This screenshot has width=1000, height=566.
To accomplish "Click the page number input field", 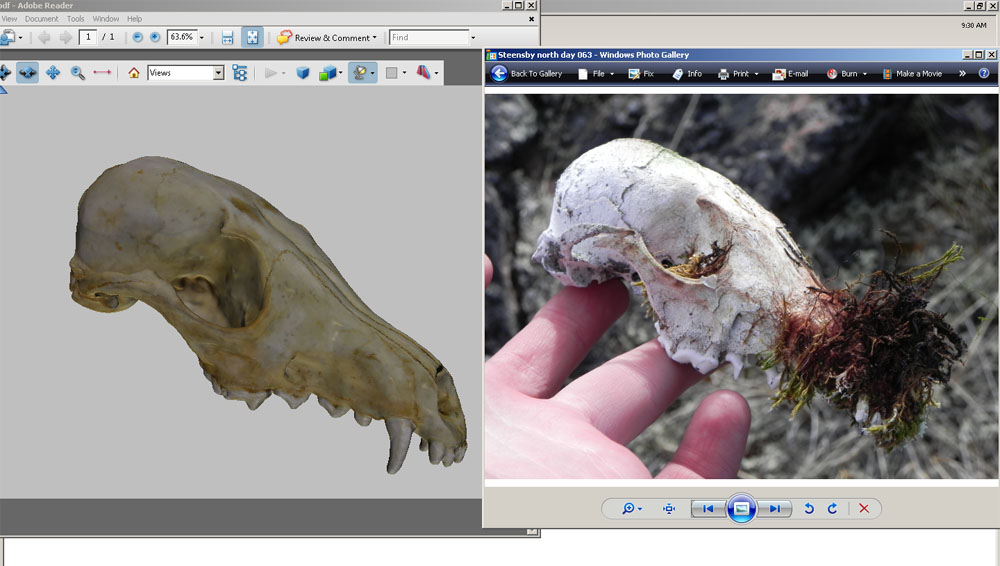I will tap(88, 37).
